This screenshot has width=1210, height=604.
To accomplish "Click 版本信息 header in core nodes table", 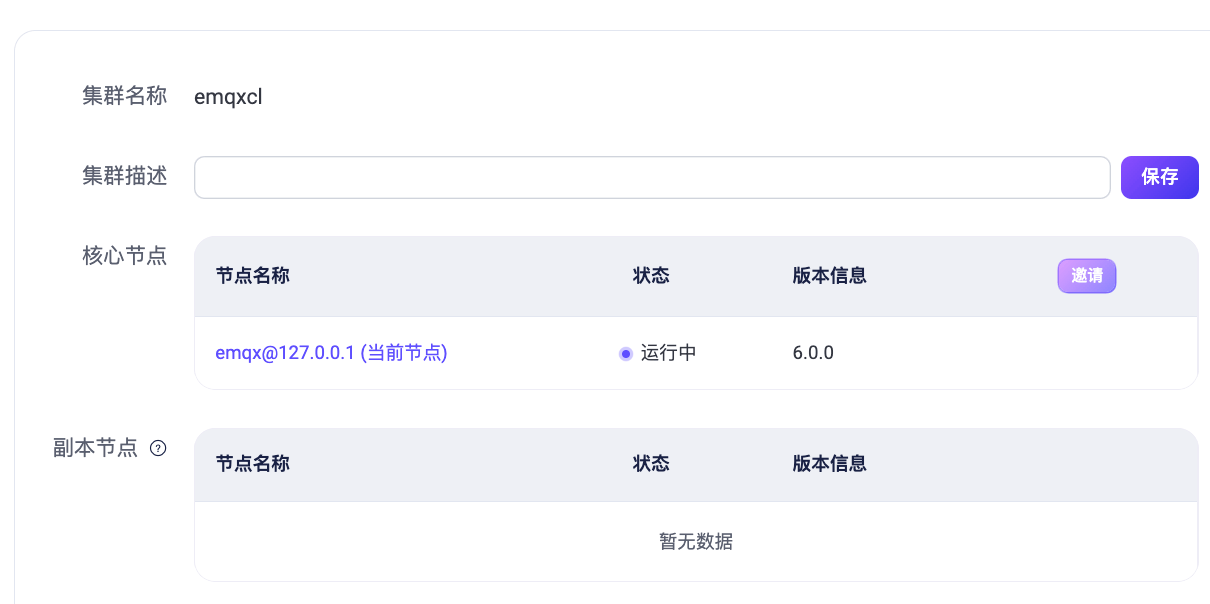I will pyautogui.click(x=829, y=276).
